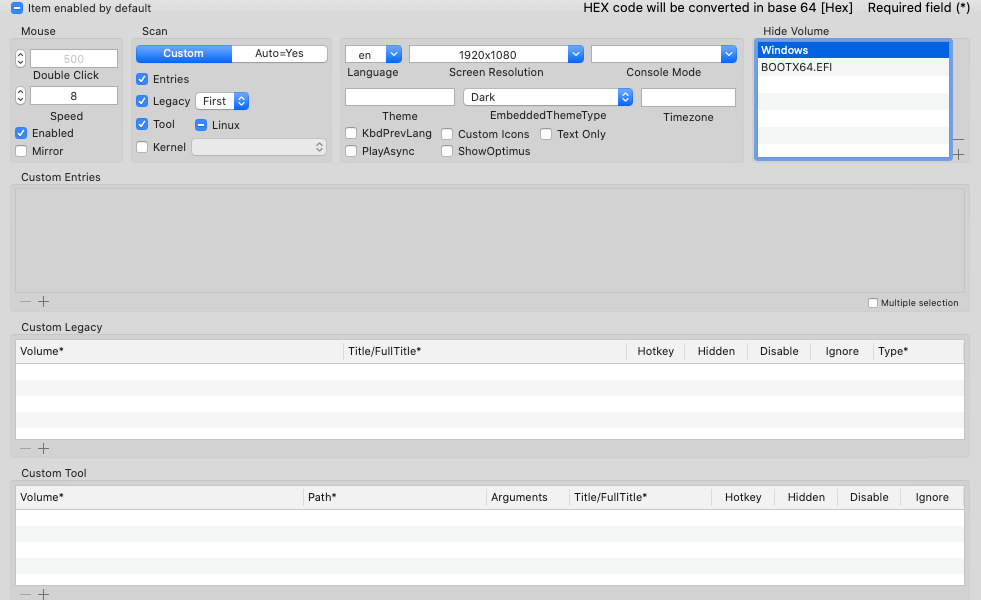Add a new Custom Tool row with plus
Viewport: 981px width, 600px height.
(44, 594)
